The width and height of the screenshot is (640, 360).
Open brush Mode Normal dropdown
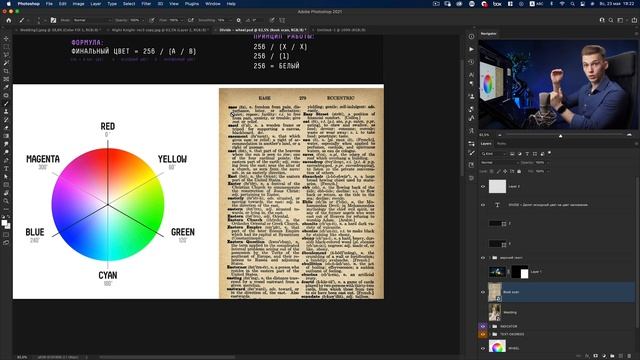click(92, 20)
